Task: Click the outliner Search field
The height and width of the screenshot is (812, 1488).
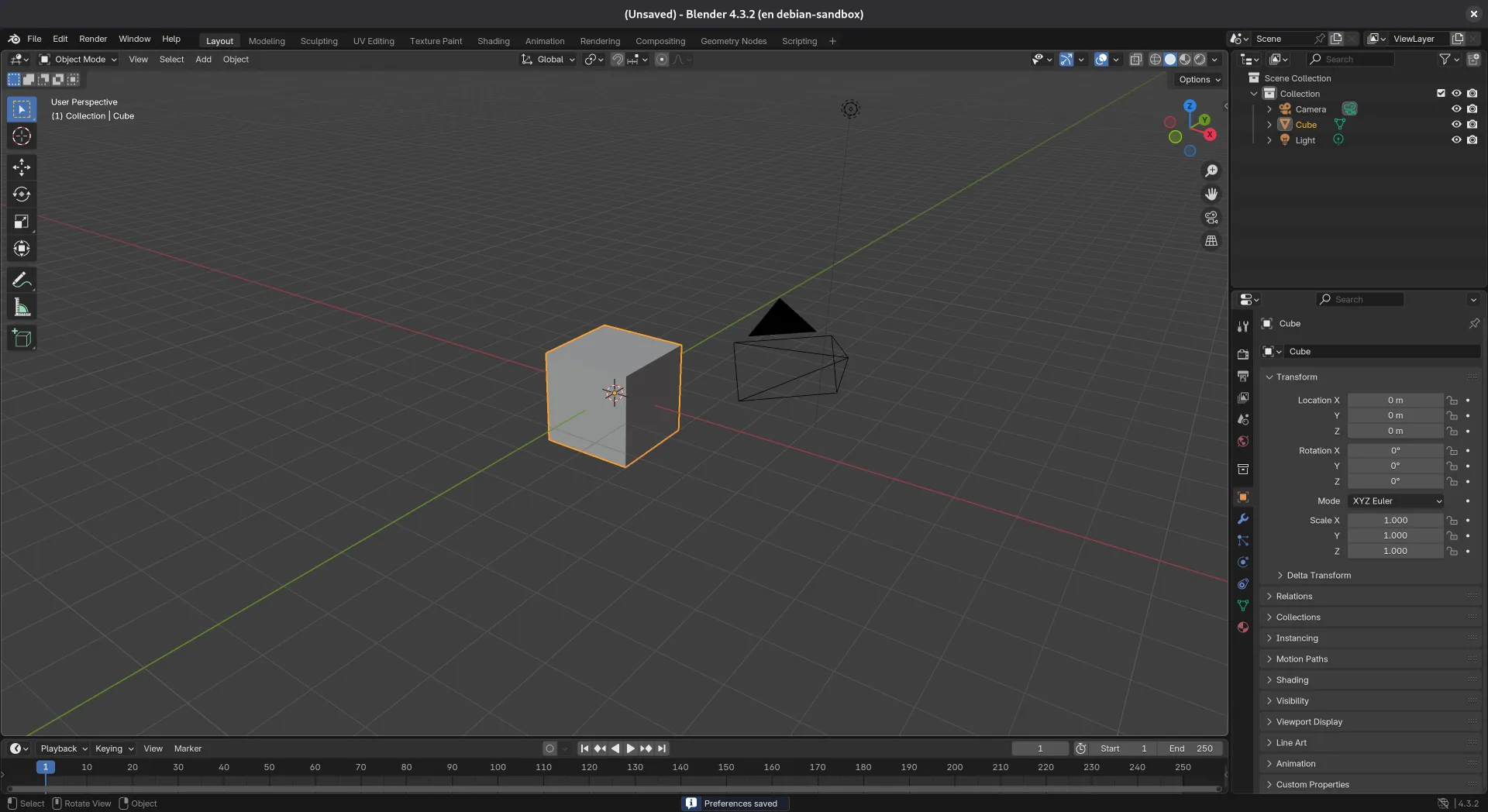Action: click(x=1349, y=60)
